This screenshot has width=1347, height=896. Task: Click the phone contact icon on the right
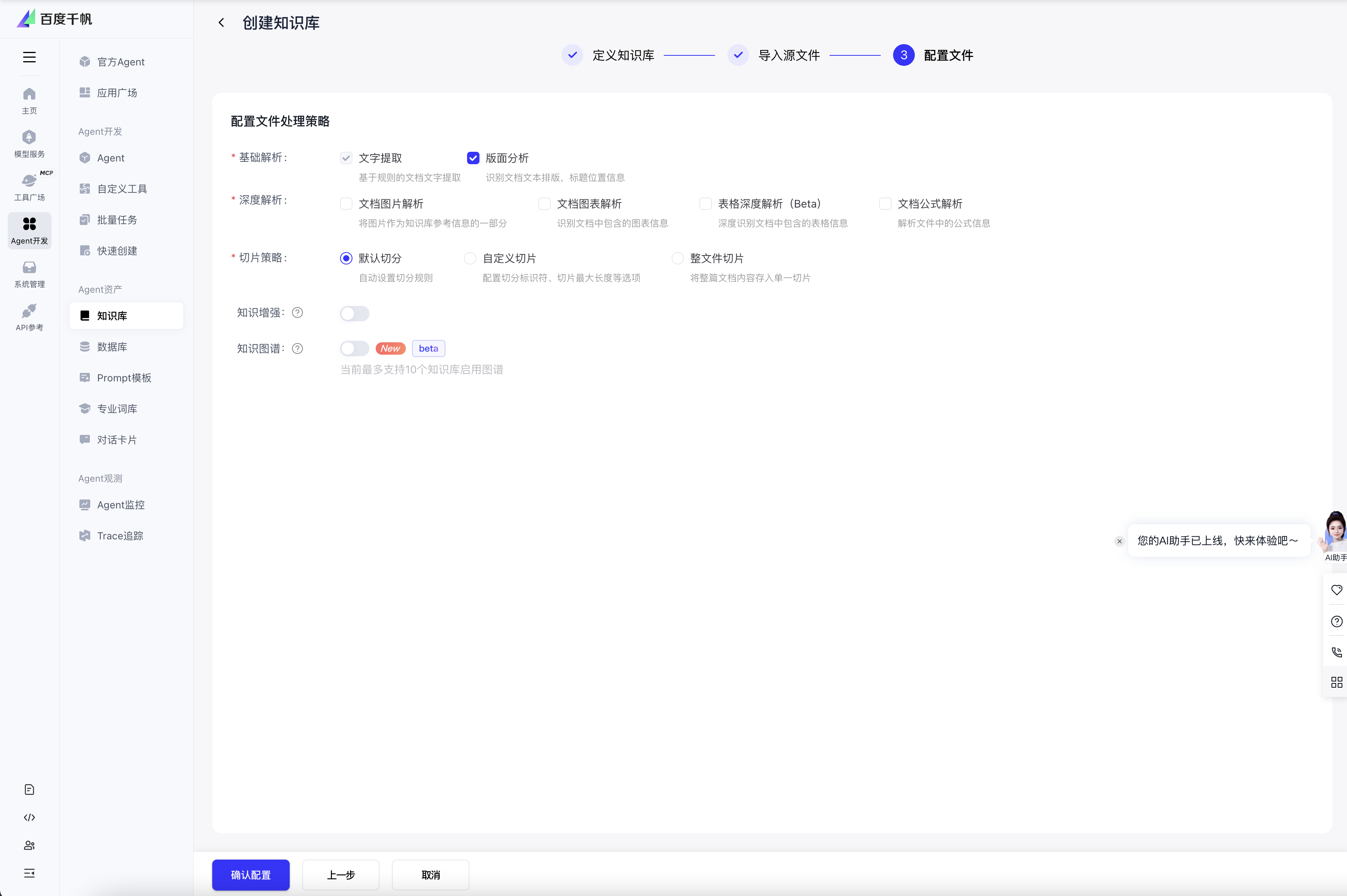(1336, 652)
